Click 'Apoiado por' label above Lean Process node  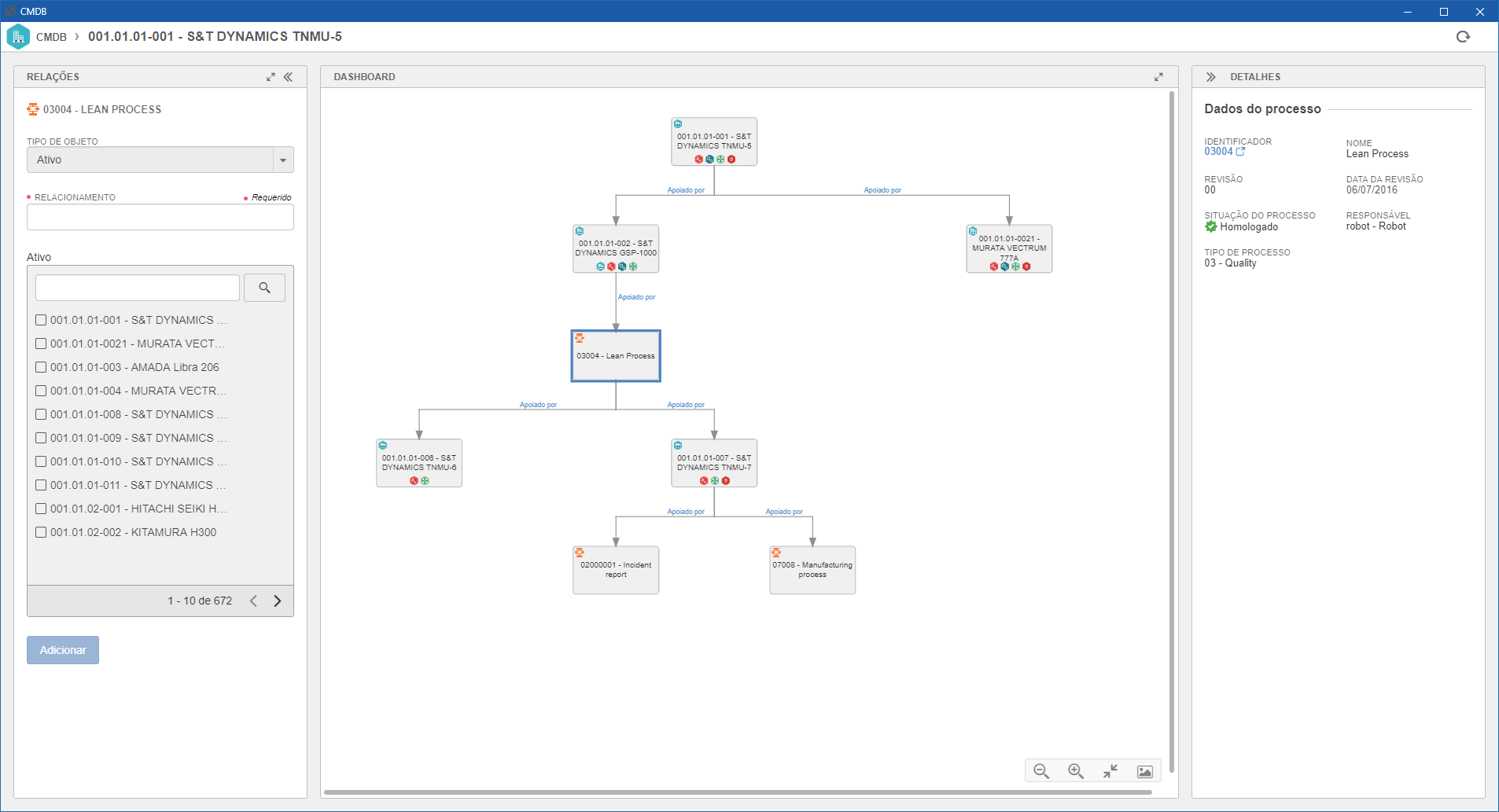(x=636, y=297)
